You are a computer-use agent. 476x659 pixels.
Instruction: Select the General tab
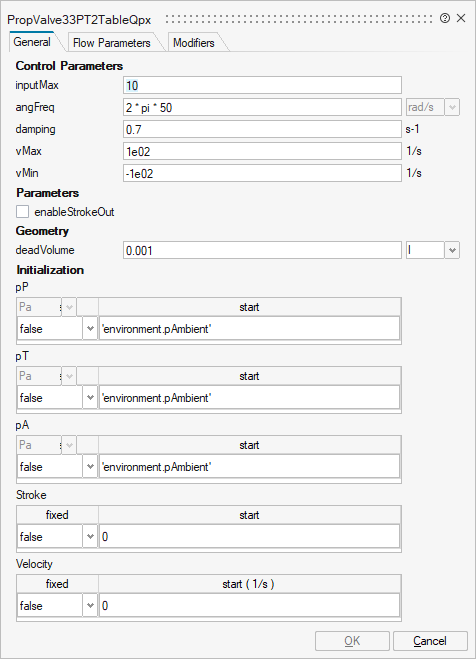(32, 42)
